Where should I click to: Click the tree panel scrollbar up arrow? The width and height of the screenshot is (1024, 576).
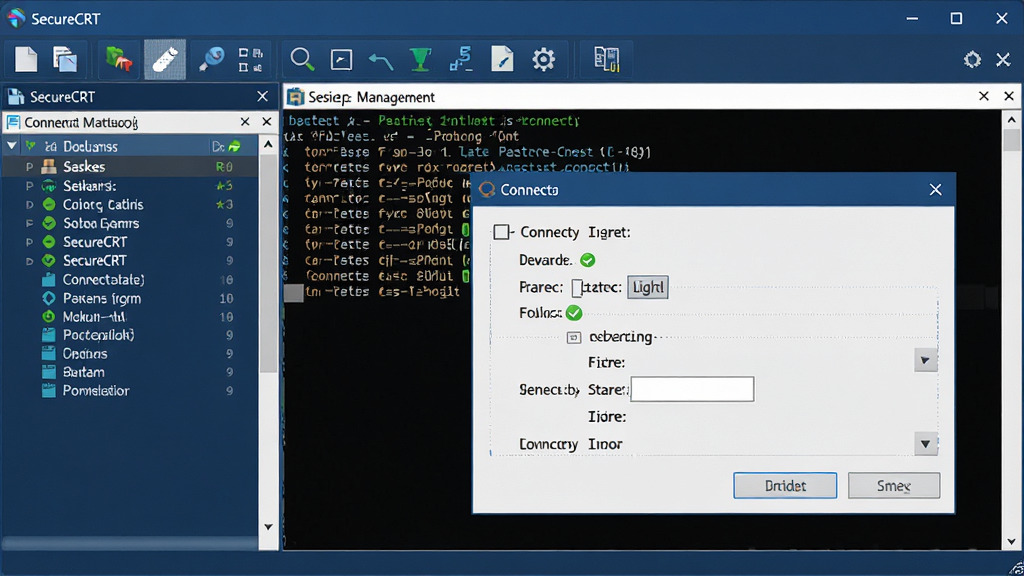tap(268, 144)
